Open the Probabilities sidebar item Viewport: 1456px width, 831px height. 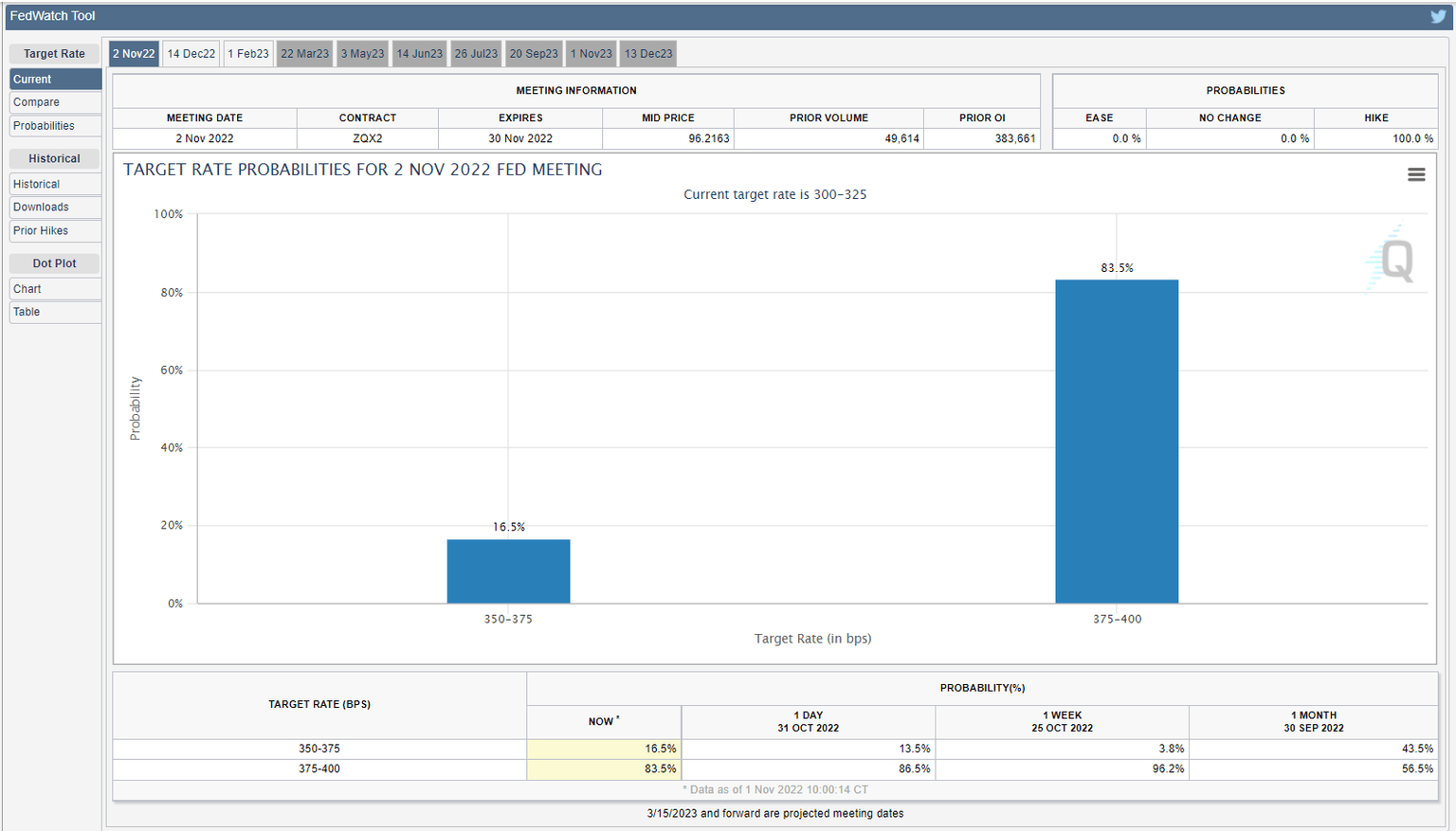pyautogui.click(x=55, y=126)
